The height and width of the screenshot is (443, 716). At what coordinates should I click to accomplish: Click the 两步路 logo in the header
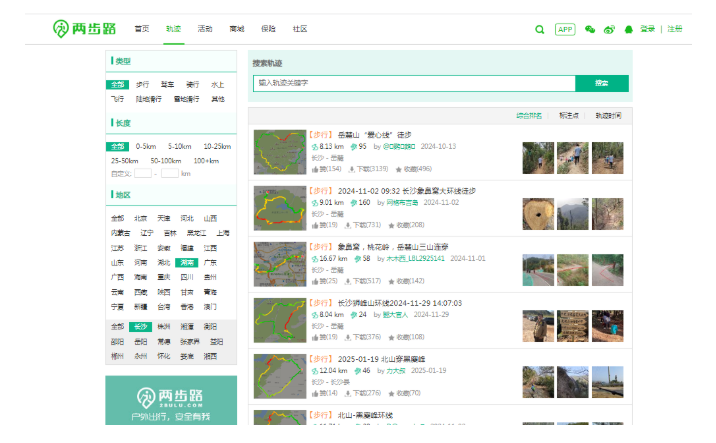84,29
